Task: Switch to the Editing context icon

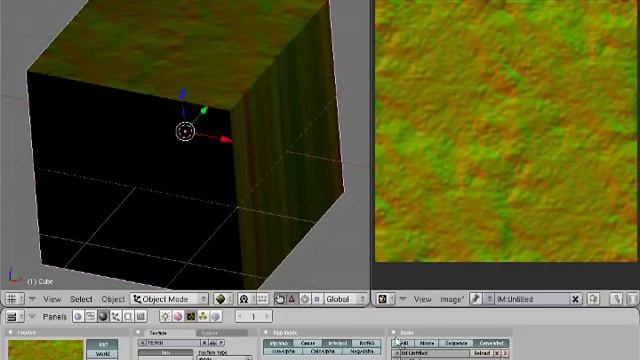Action: pyautogui.click(x=128, y=316)
